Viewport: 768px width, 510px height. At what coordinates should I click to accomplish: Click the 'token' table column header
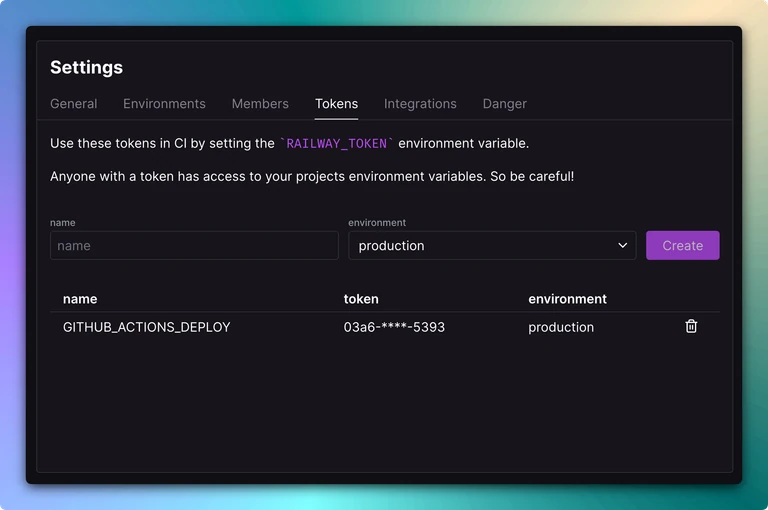coord(361,299)
